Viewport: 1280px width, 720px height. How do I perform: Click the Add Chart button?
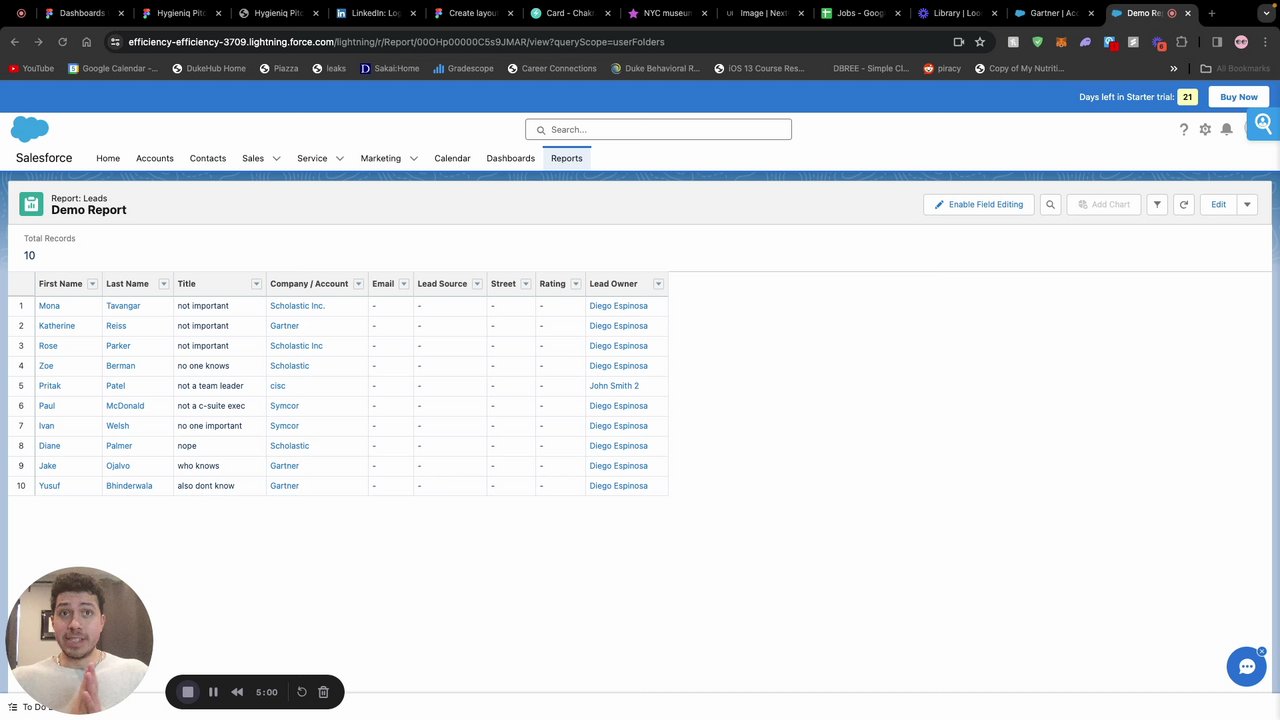1104,204
